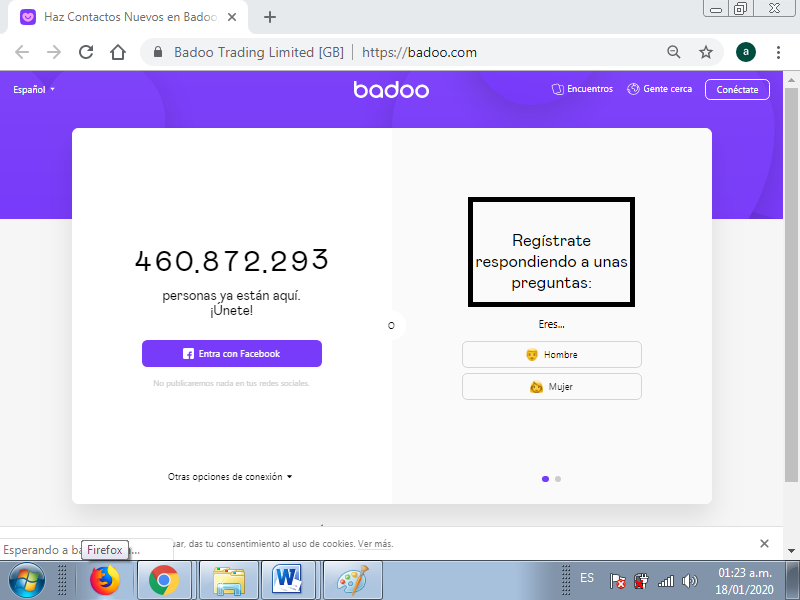Open Gente cerca section
This screenshot has height=600, width=800.
click(x=660, y=89)
